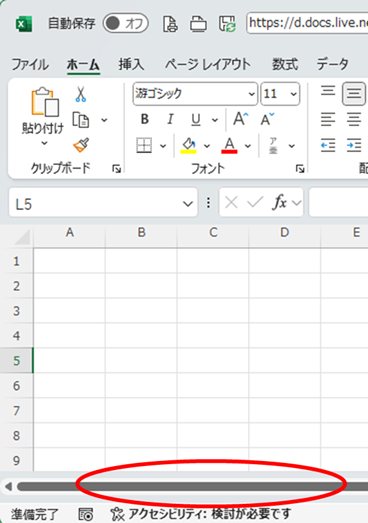Apply the yellow fill color bucket
The image size is (368, 523).
(189, 146)
